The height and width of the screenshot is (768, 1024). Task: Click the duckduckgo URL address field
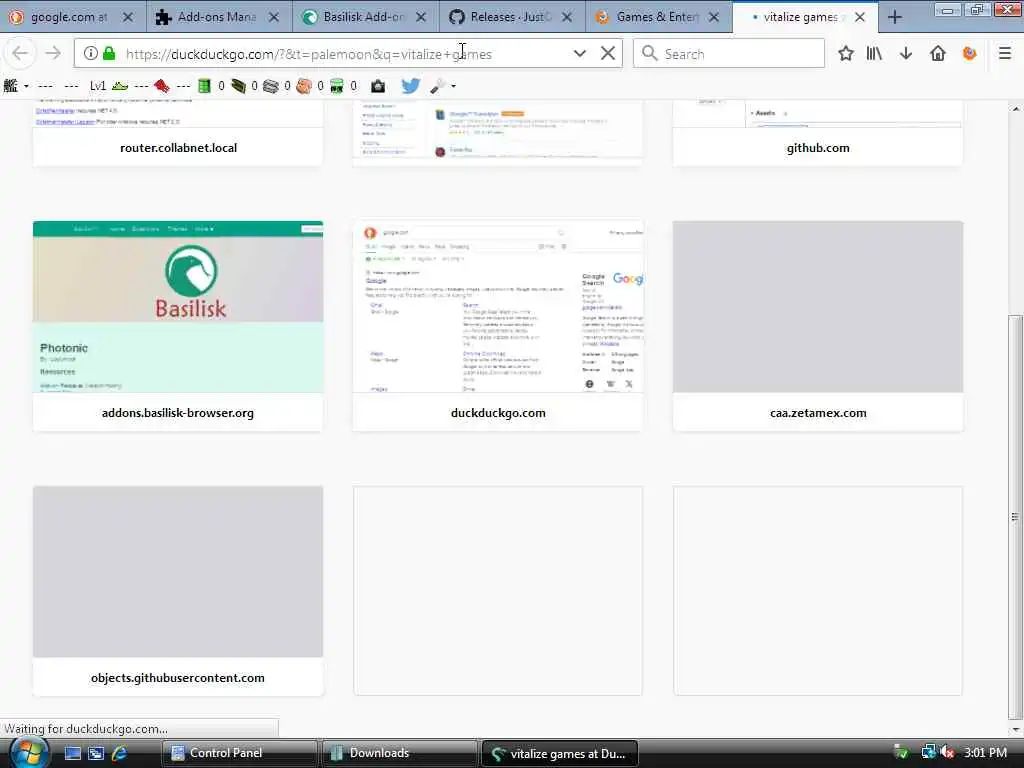(346, 54)
